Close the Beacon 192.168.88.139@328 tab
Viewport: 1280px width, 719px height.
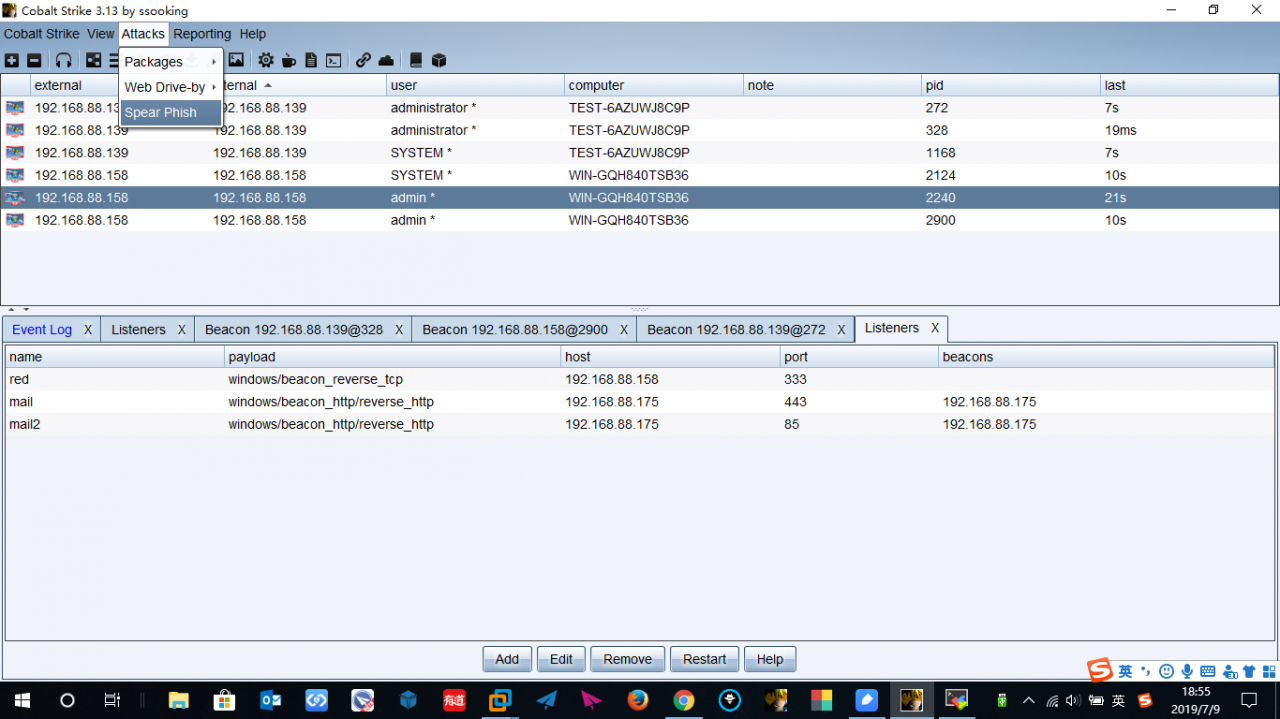[399, 330]
